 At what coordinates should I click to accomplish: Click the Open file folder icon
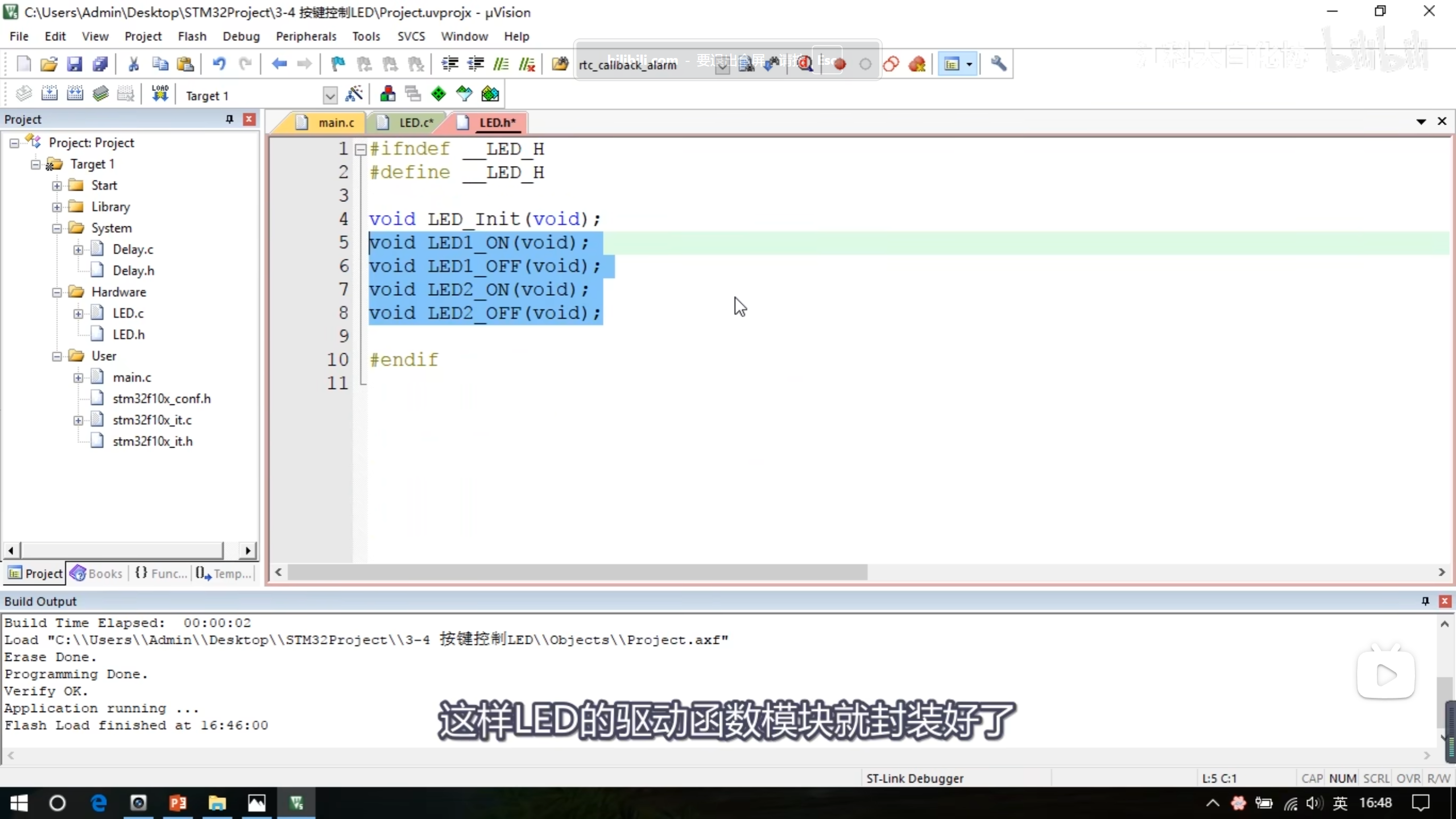pyautogui.click(x=49, y=64)
